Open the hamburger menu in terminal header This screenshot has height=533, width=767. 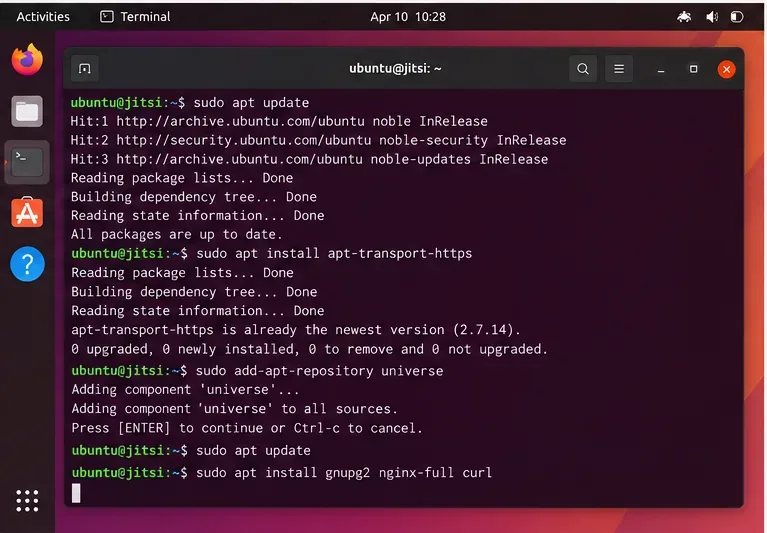pos(619,69)
